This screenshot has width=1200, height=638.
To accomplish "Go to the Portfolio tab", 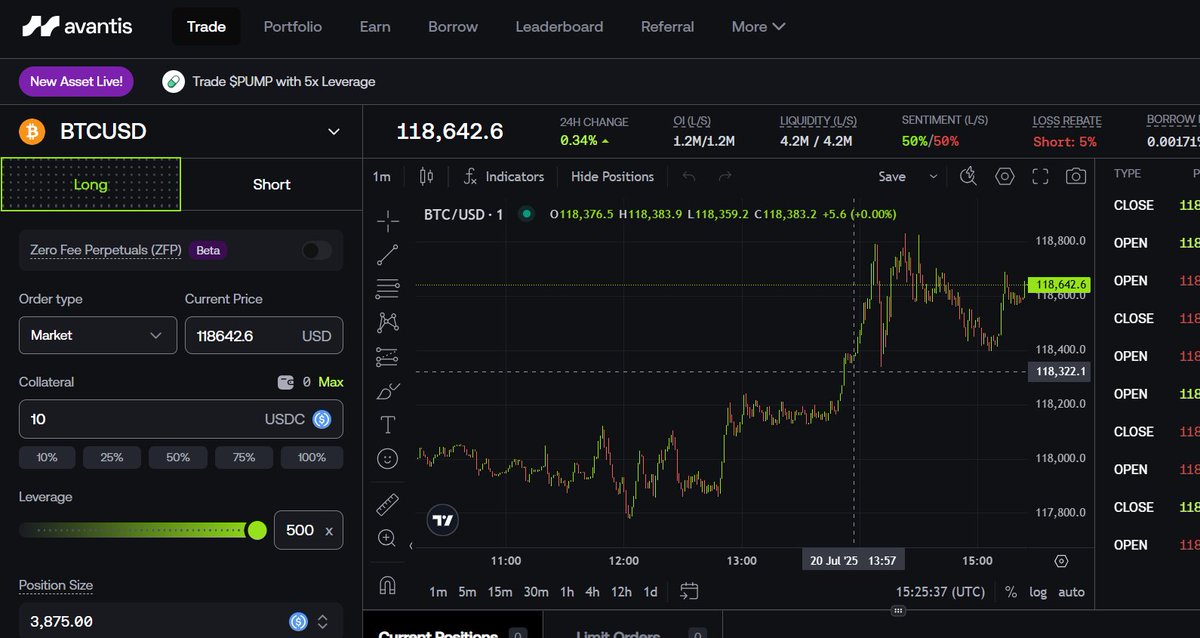I will (x=293, y=27).
